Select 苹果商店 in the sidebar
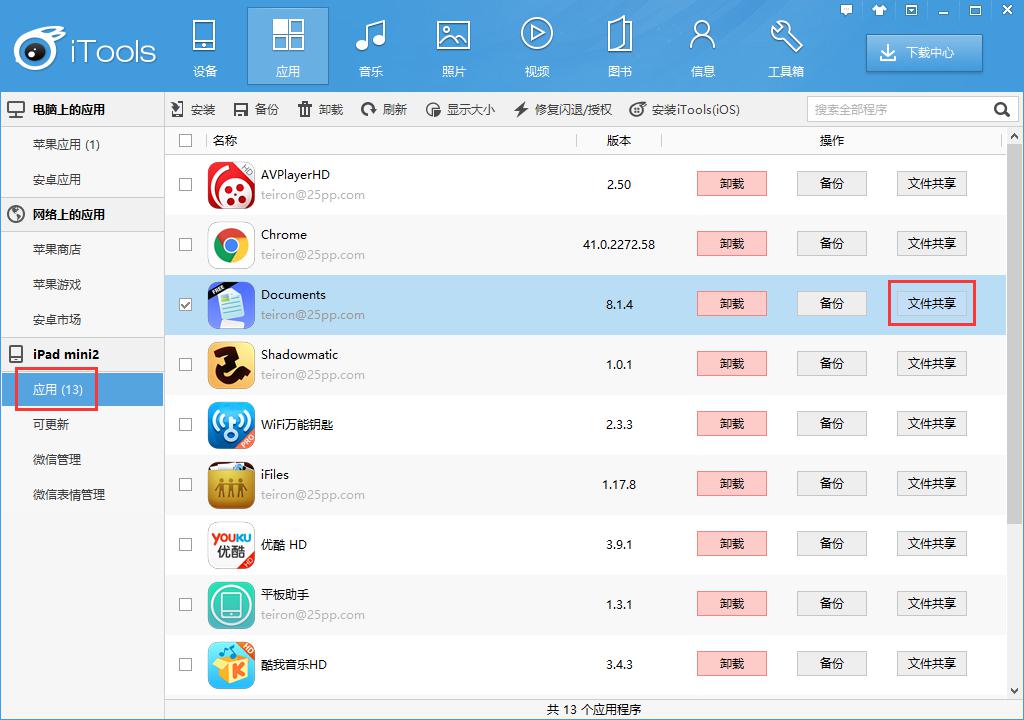The width and height of the screenshot is (1024, 720). coord(57,250)
